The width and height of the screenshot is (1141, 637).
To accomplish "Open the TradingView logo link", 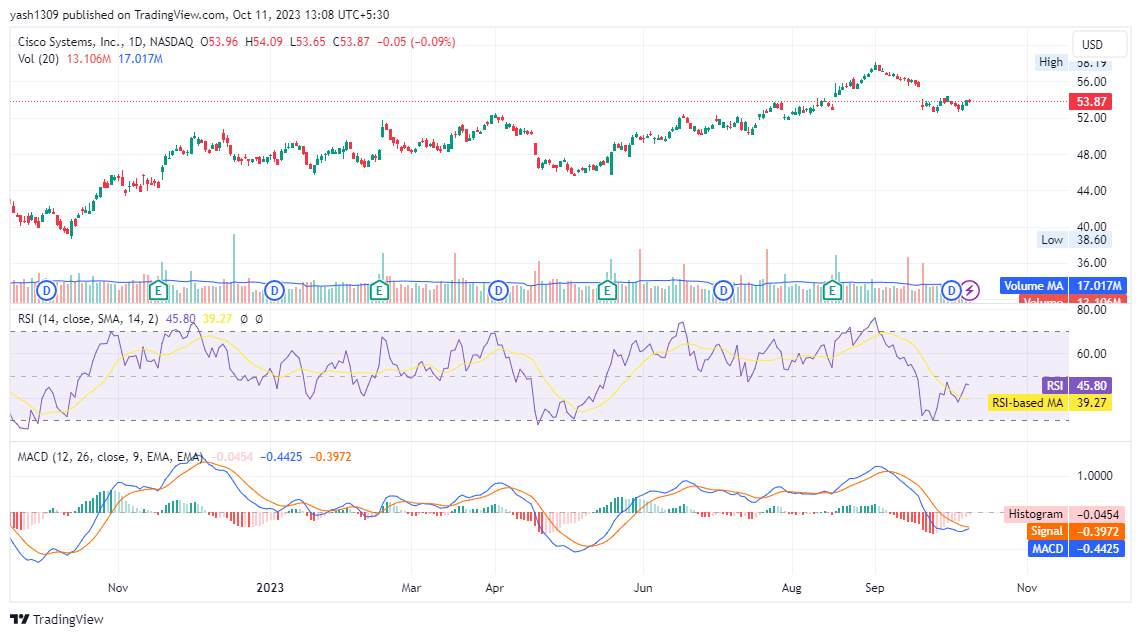I will (57, 620).
